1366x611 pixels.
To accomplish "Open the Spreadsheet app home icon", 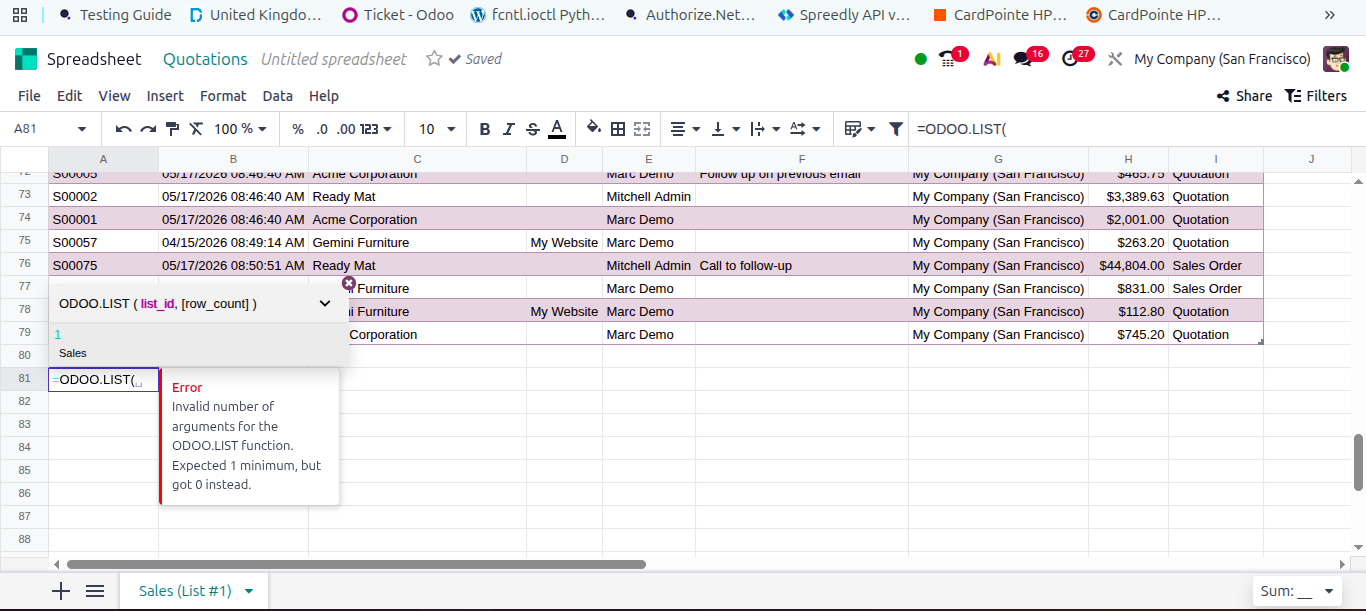I will coord(25,59).
